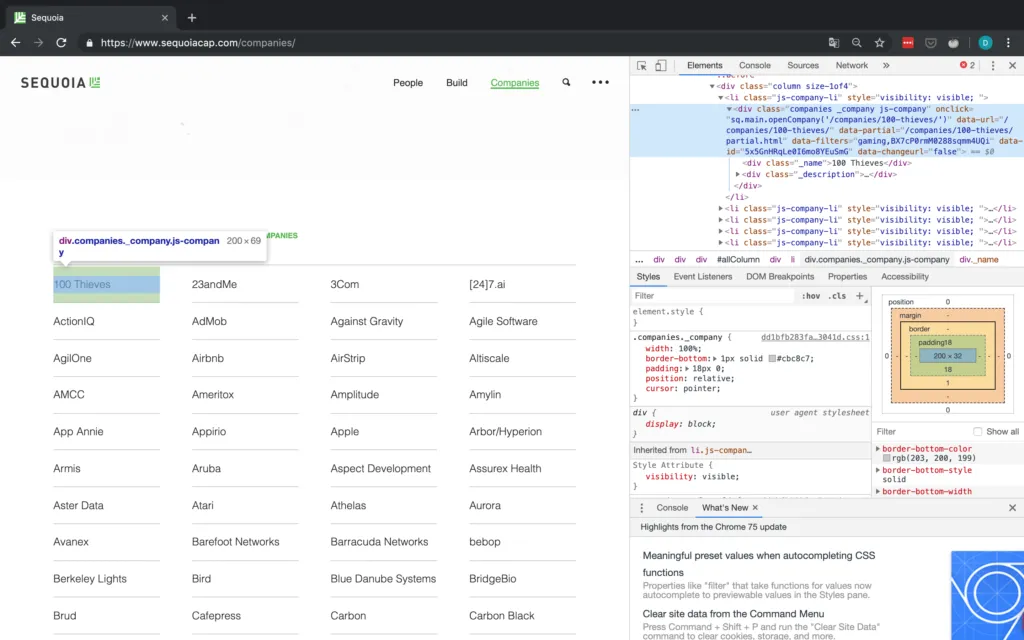Open stylesheet link dd1bfb283fa css
Screen dimensions: 1024x640
pos(815,338)
